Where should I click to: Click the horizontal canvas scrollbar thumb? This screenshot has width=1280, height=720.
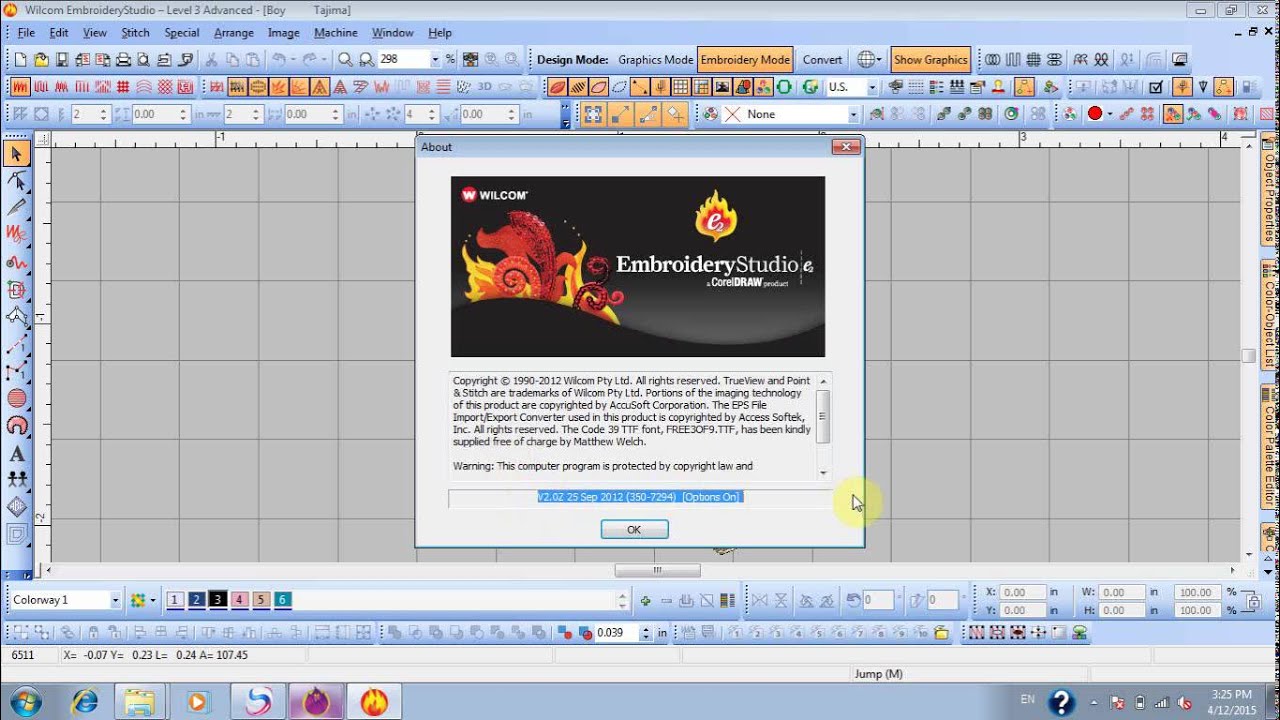pyautogui.click(x=658, y=570)
